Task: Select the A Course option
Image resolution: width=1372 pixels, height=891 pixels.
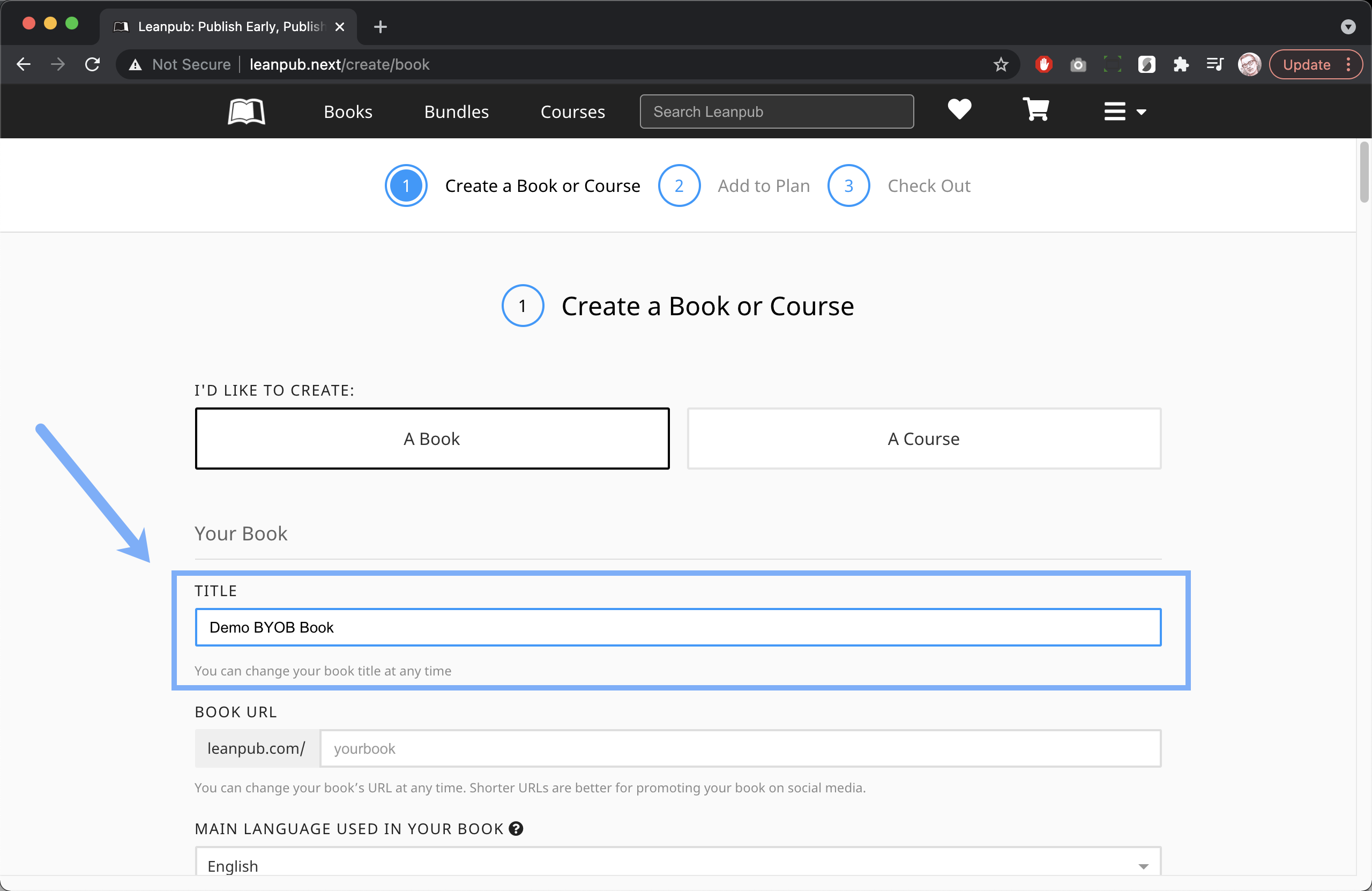Action: [x=923, y=439]
